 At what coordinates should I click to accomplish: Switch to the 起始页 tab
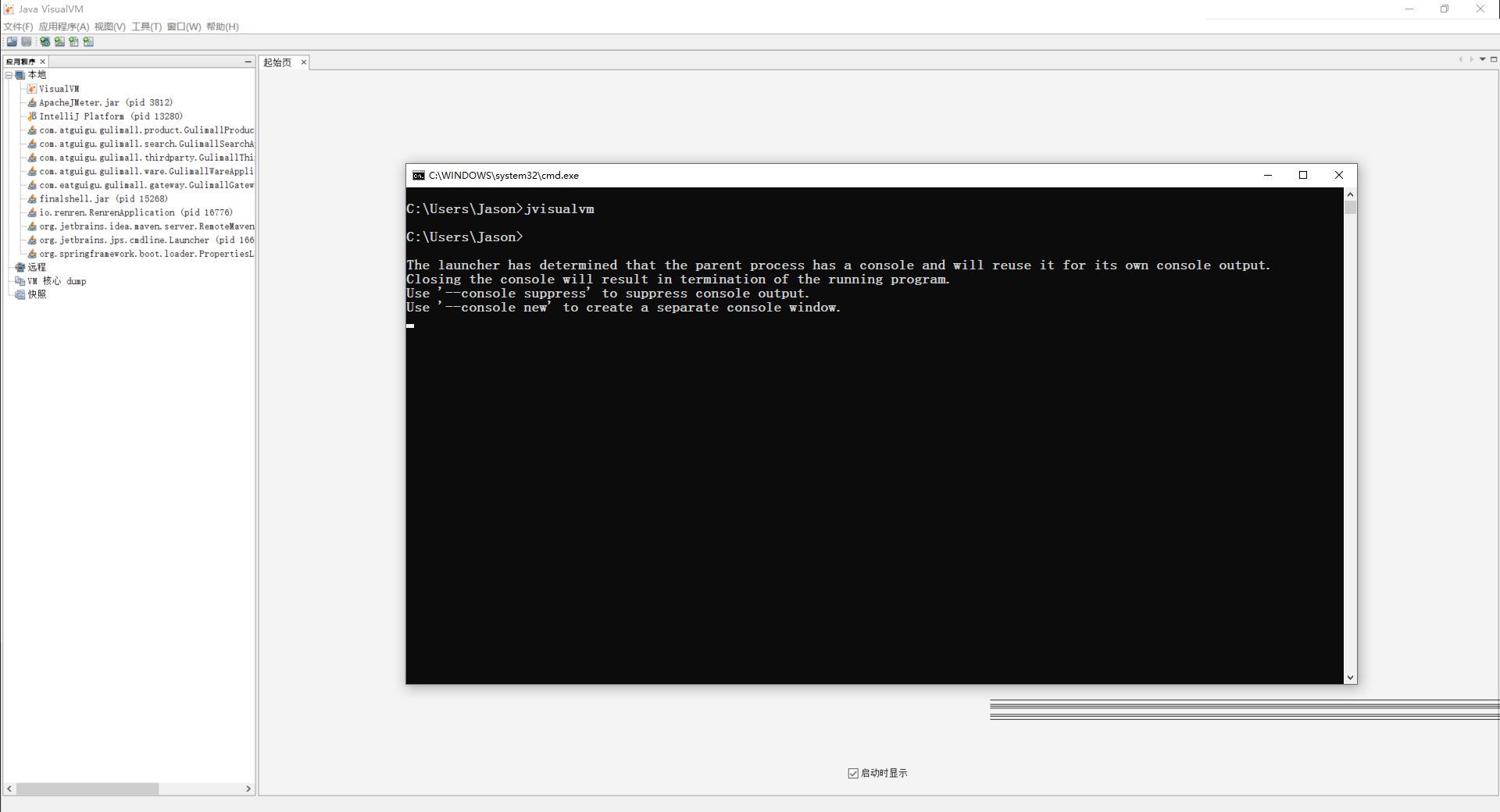[277, 62]
